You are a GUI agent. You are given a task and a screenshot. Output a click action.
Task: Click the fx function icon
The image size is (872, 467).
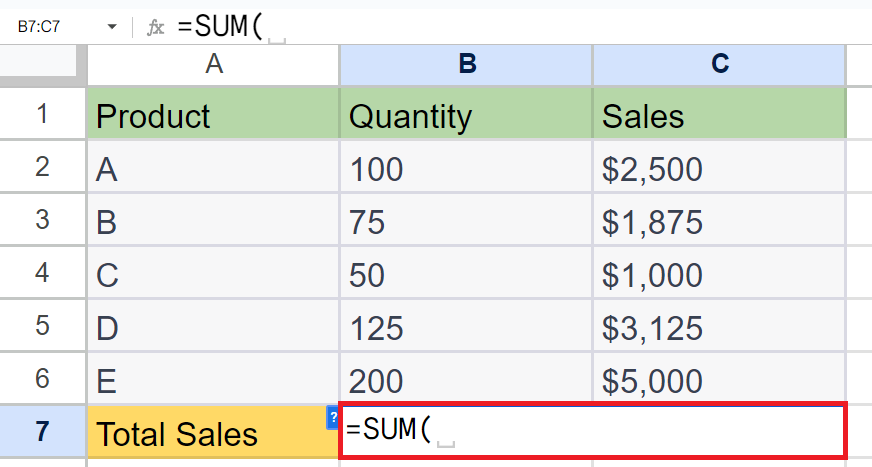155,27
